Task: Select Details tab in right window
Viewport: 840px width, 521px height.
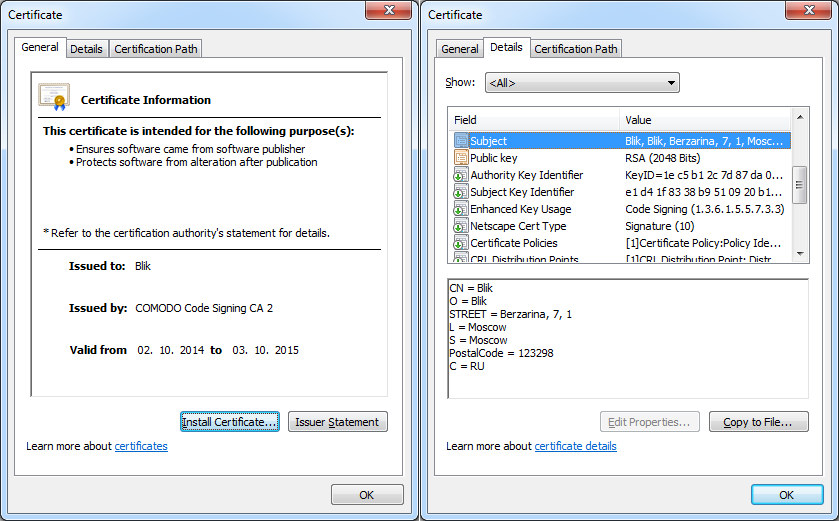Action: 506,47
